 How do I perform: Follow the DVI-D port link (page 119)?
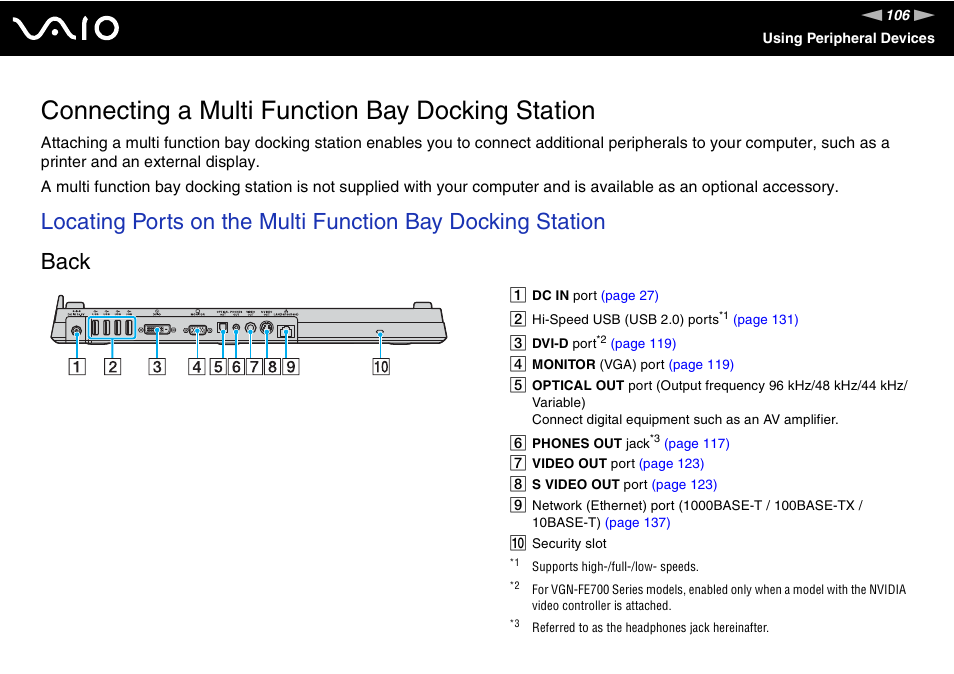tap(643, 344)
